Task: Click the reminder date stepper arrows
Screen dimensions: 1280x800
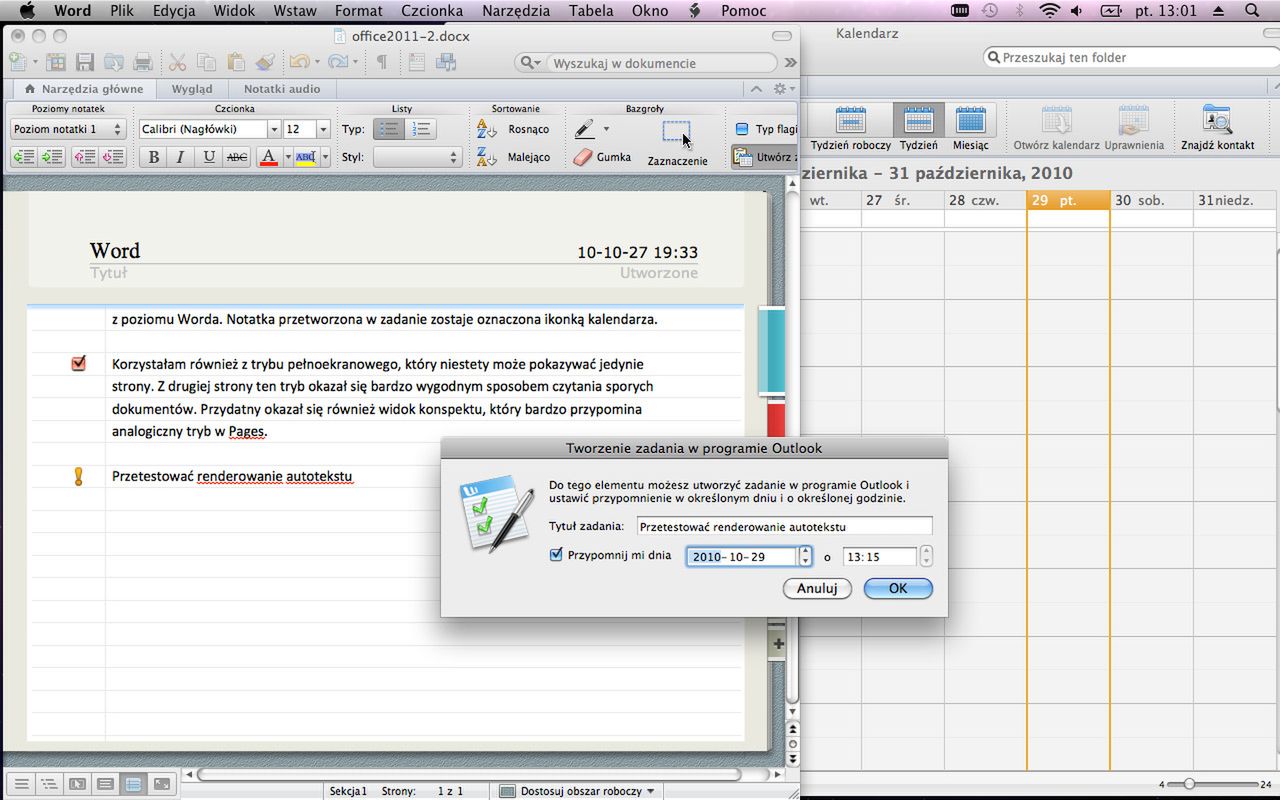Action: click(805, 556)
